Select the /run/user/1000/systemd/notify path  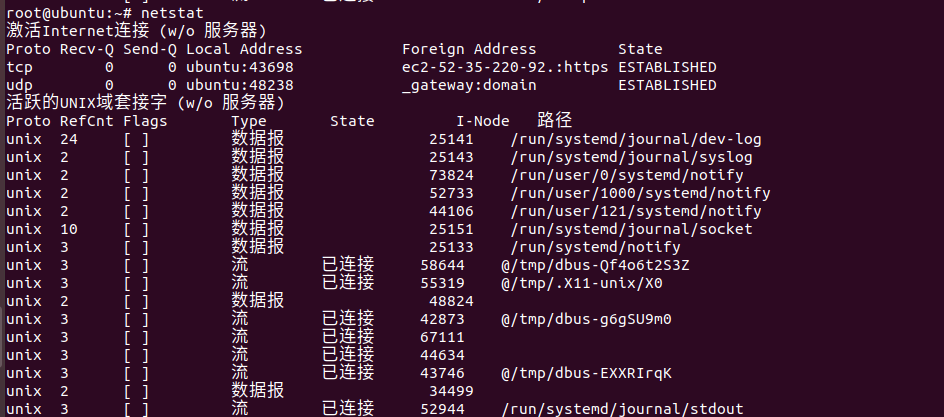[x=641, y=194]
